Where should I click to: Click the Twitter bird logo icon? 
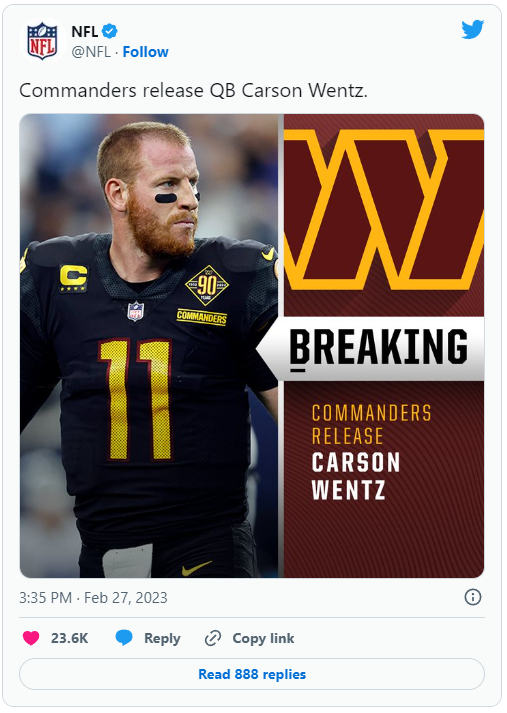tap(472, 30)
